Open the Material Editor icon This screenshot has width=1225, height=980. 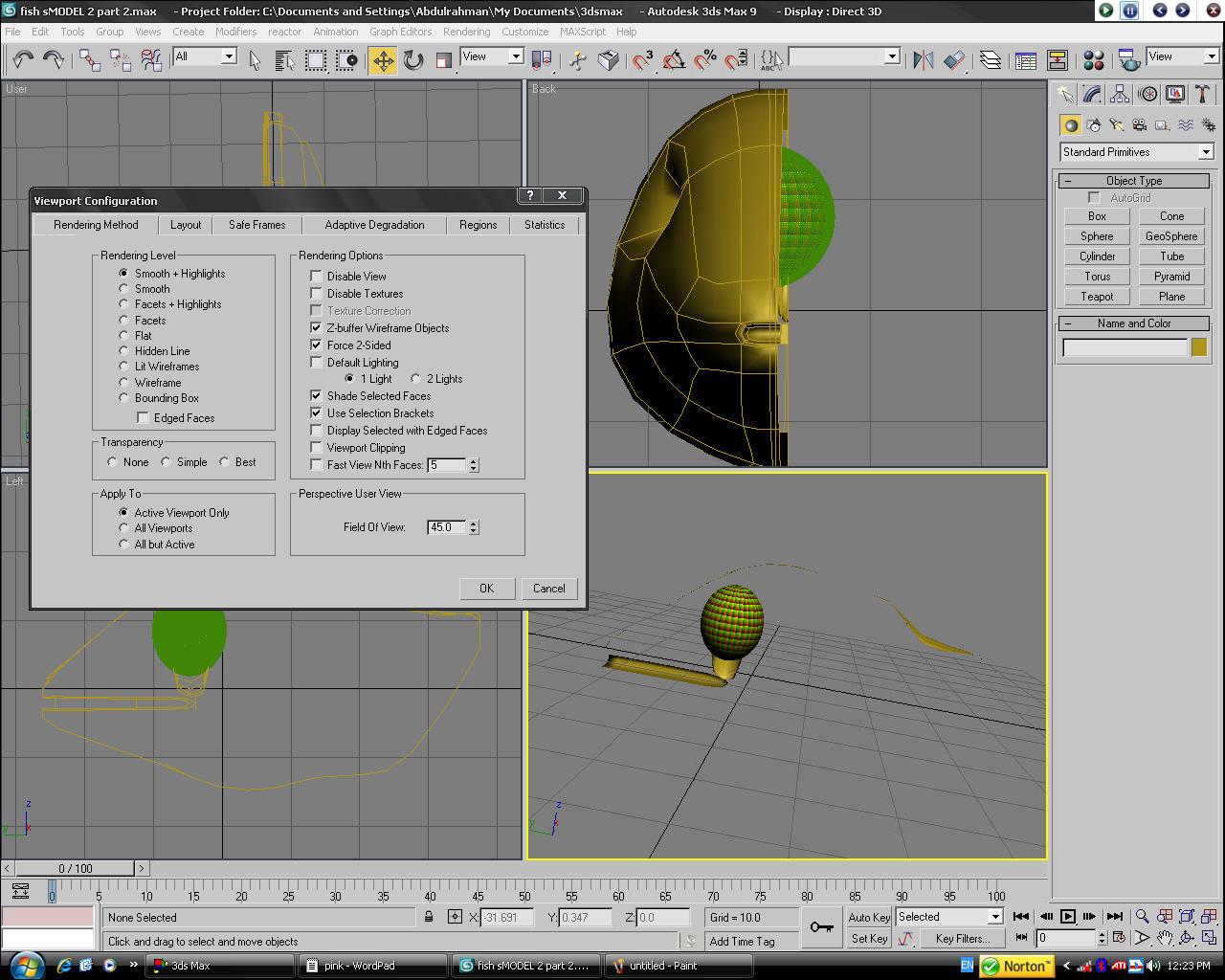[1094, 60]
